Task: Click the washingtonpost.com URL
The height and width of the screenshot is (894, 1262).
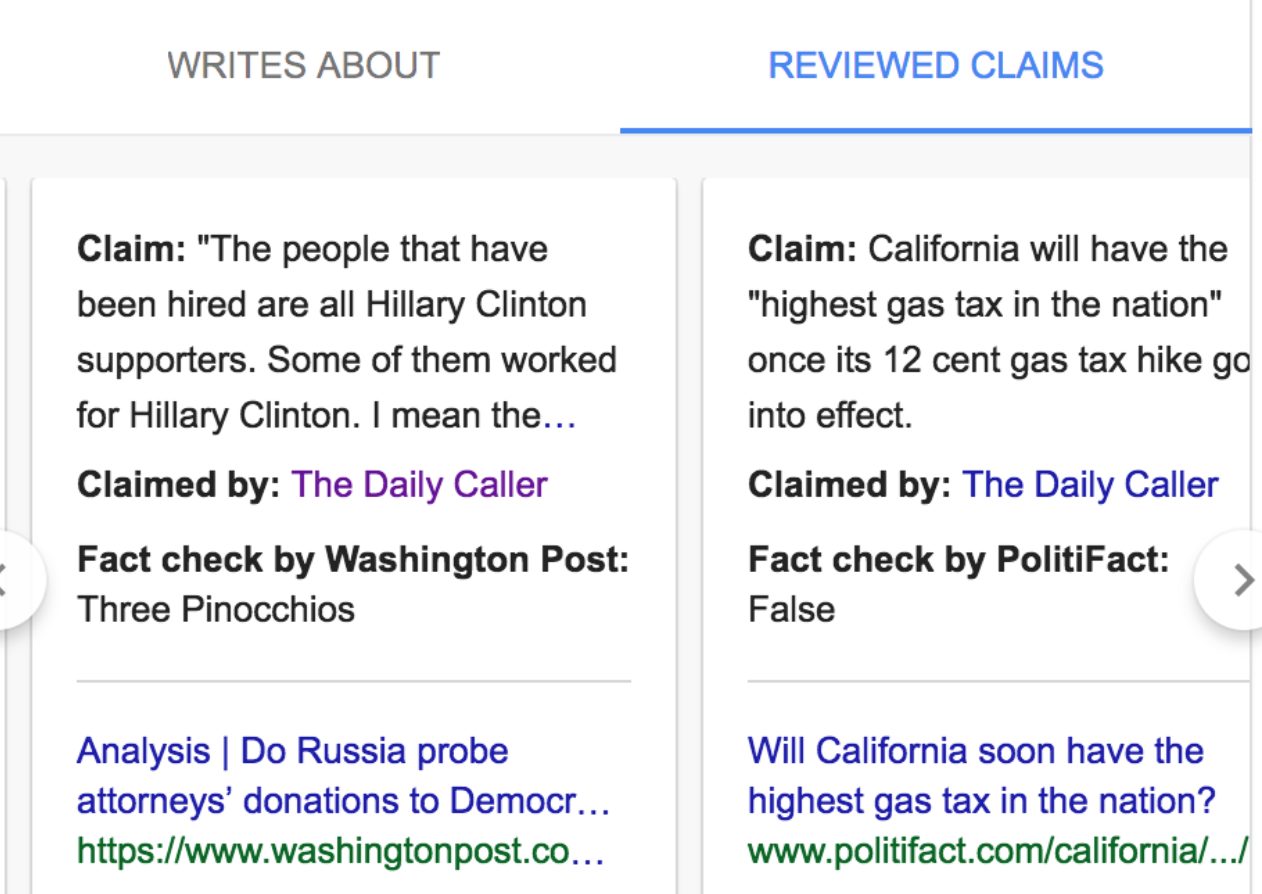Action: click(x=340, y=851)
